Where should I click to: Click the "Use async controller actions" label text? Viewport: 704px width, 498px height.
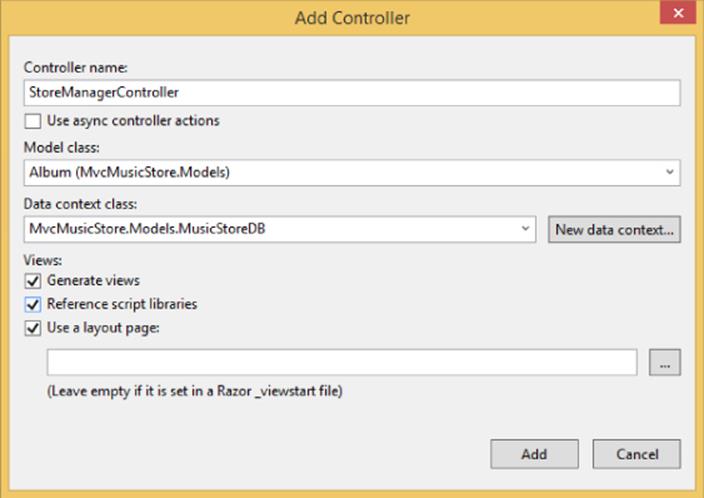pyautogui.click(x=133, y=121)
